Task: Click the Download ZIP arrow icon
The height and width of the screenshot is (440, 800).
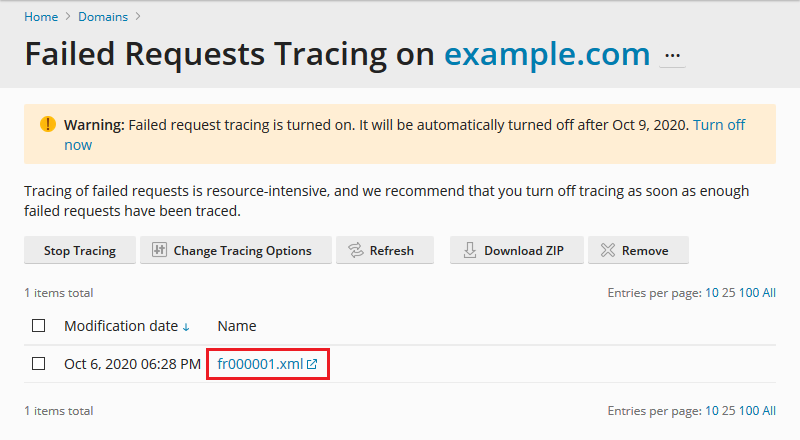Action: click(x=470, y=250)
